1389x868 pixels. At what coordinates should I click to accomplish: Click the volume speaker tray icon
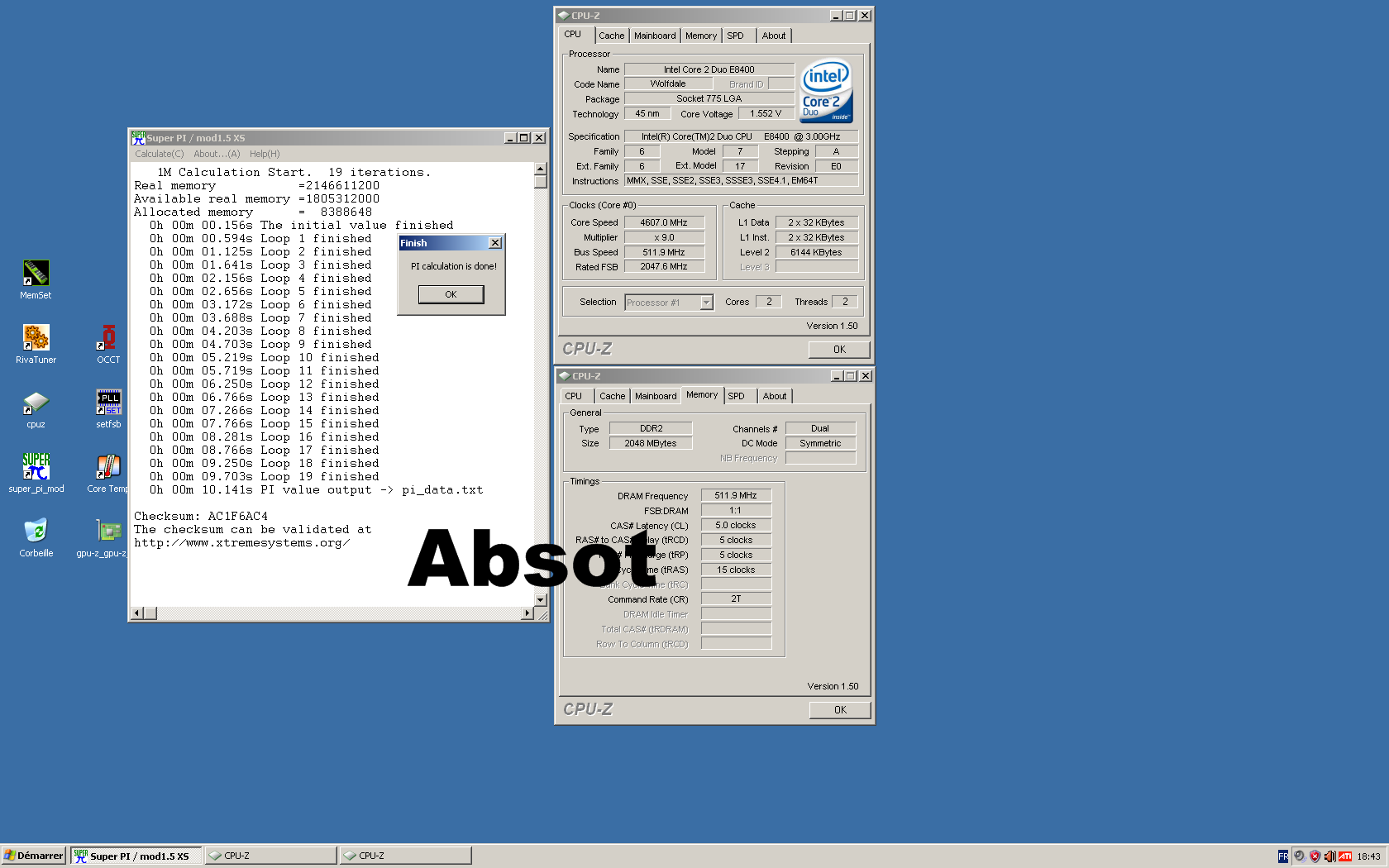tap(1329, 856)
